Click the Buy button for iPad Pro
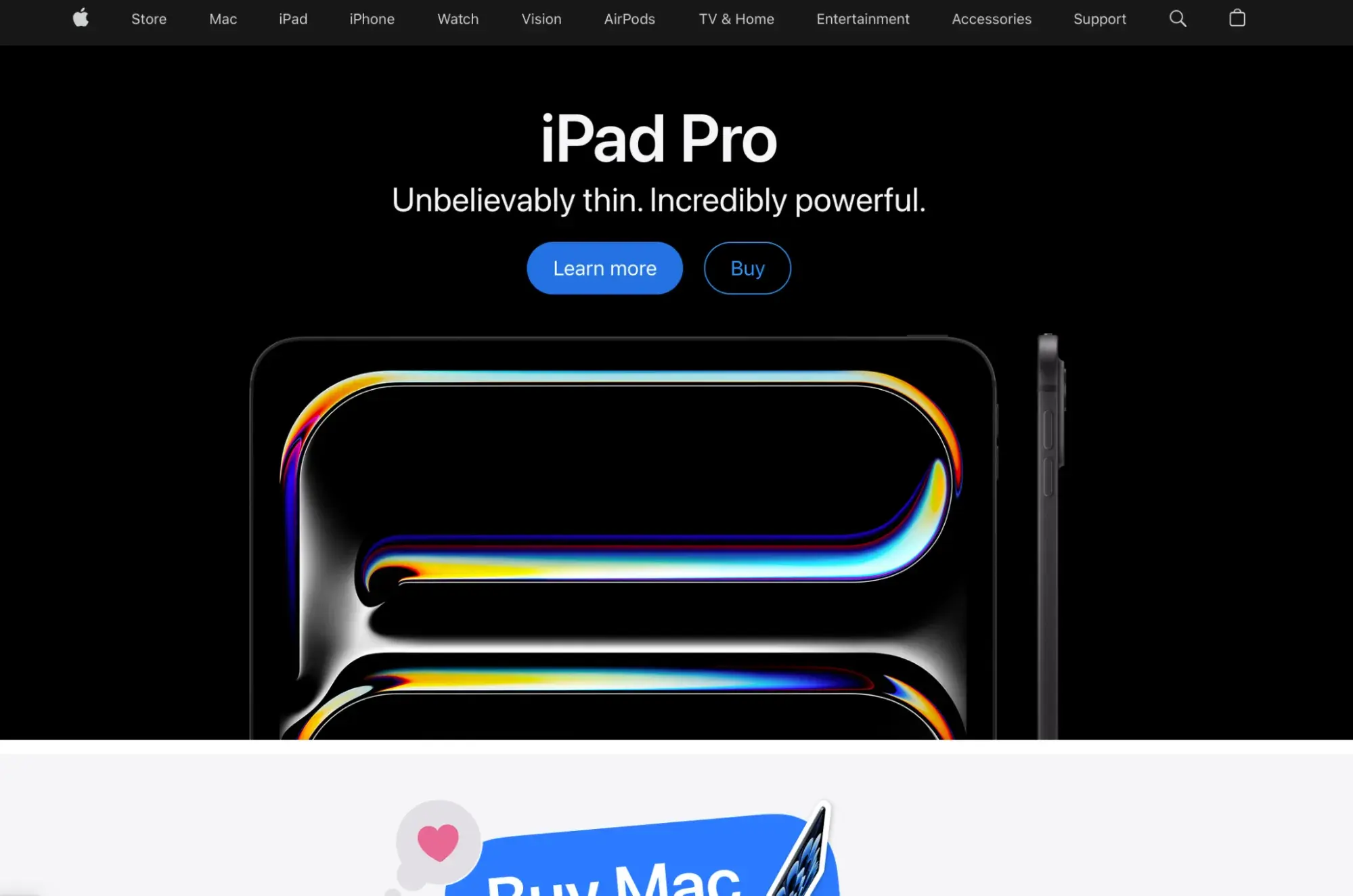This screenshot has height=896, width=1353. point(748,267)
